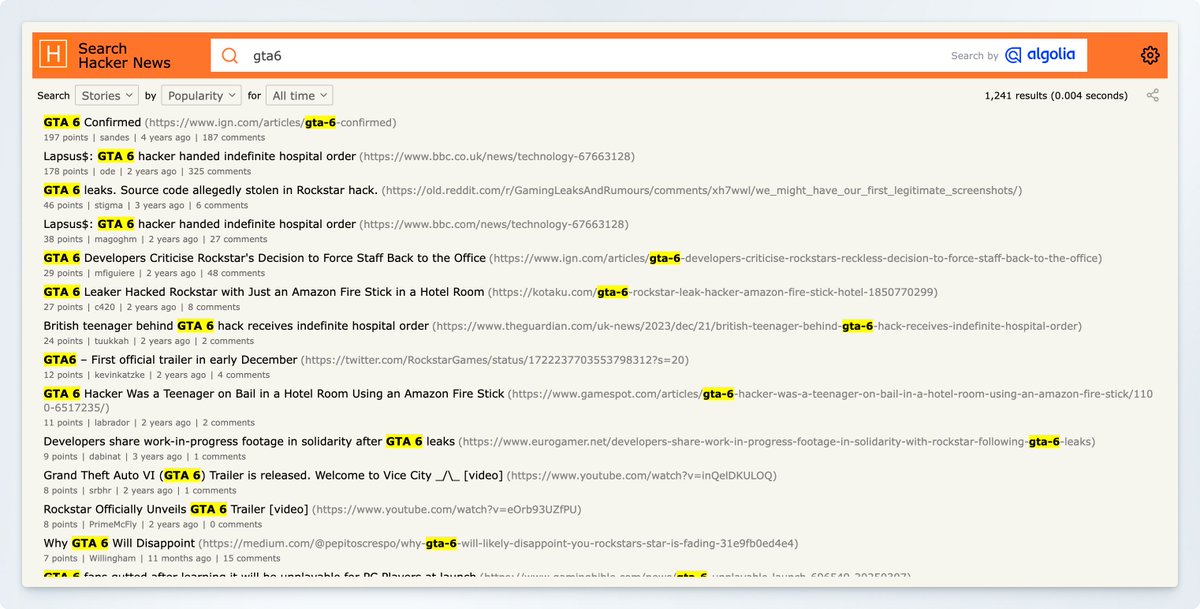
Task: View comments on the Lapsus$ hacker story
Action: point(218,171)
